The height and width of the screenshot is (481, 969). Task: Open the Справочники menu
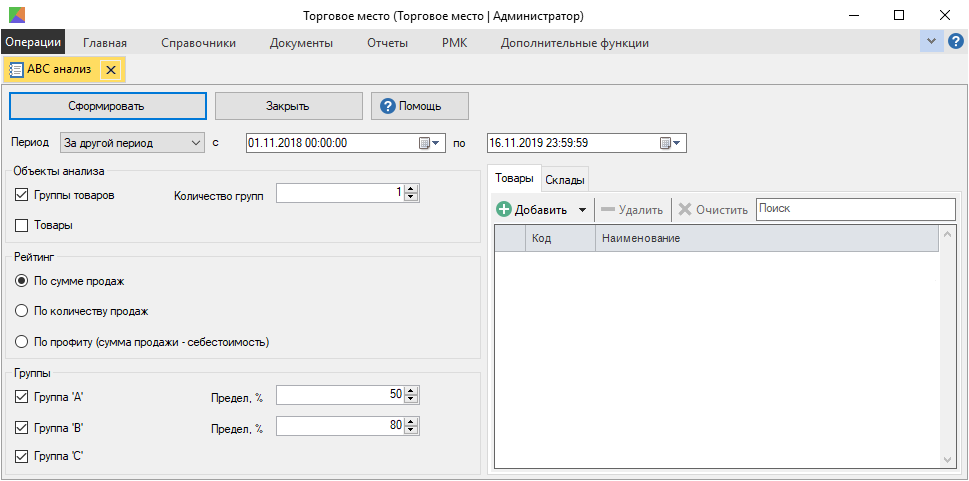tap(198, 43)
